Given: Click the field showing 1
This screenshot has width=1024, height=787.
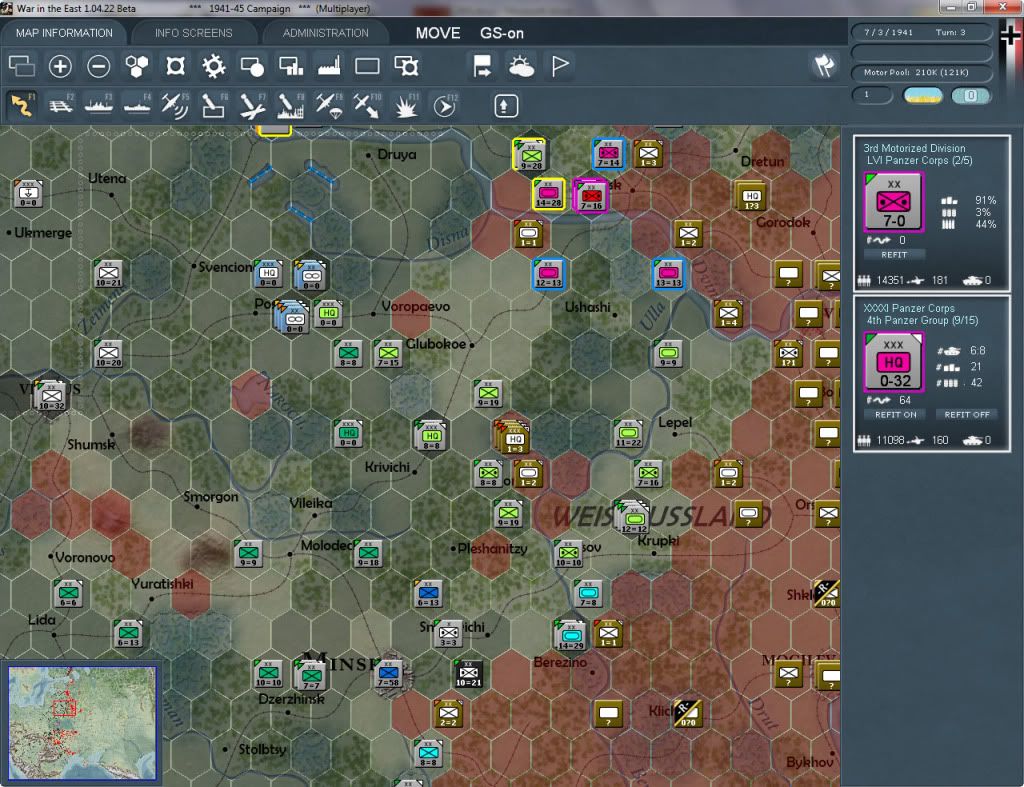Looking at the screenshot, I should point(872,95).
